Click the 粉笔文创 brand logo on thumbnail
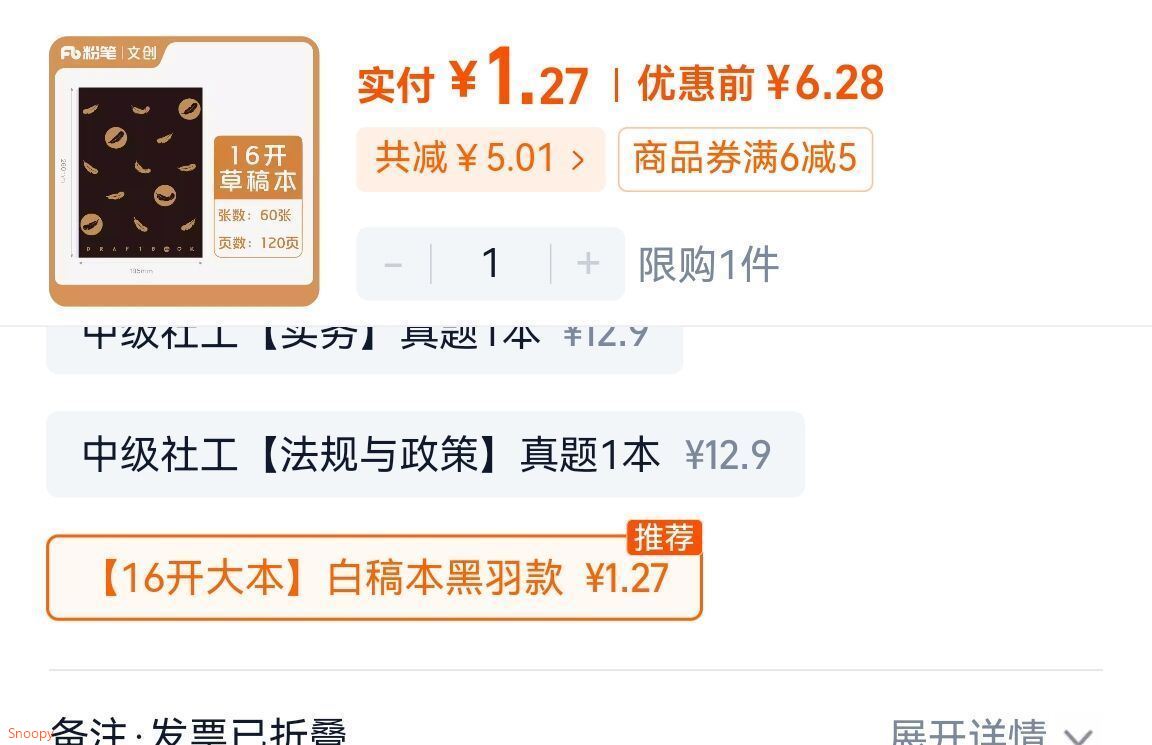This screenshot has height=745, width=1152. (x=109, y=53)
